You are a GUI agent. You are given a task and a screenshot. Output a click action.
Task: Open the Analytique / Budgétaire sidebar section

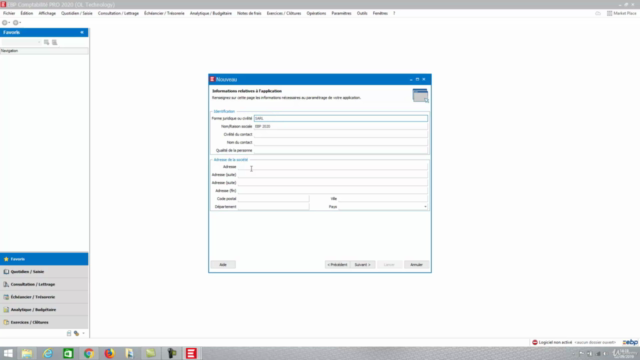point(44,309)
